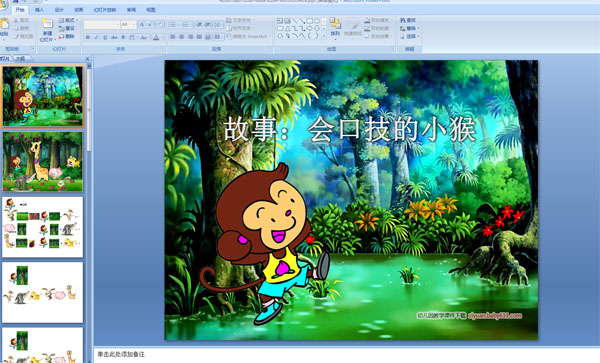The height and width of the screenshot is (363, 600).
Task: Decrease font size with small A icon
Action: 150,24
